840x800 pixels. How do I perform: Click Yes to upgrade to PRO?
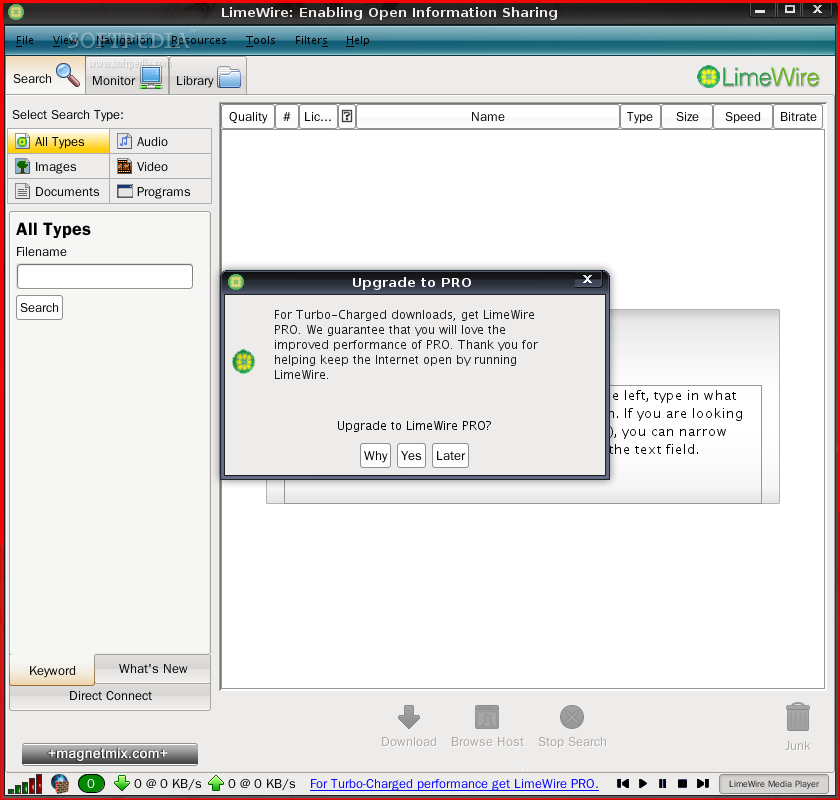(411, 455)
